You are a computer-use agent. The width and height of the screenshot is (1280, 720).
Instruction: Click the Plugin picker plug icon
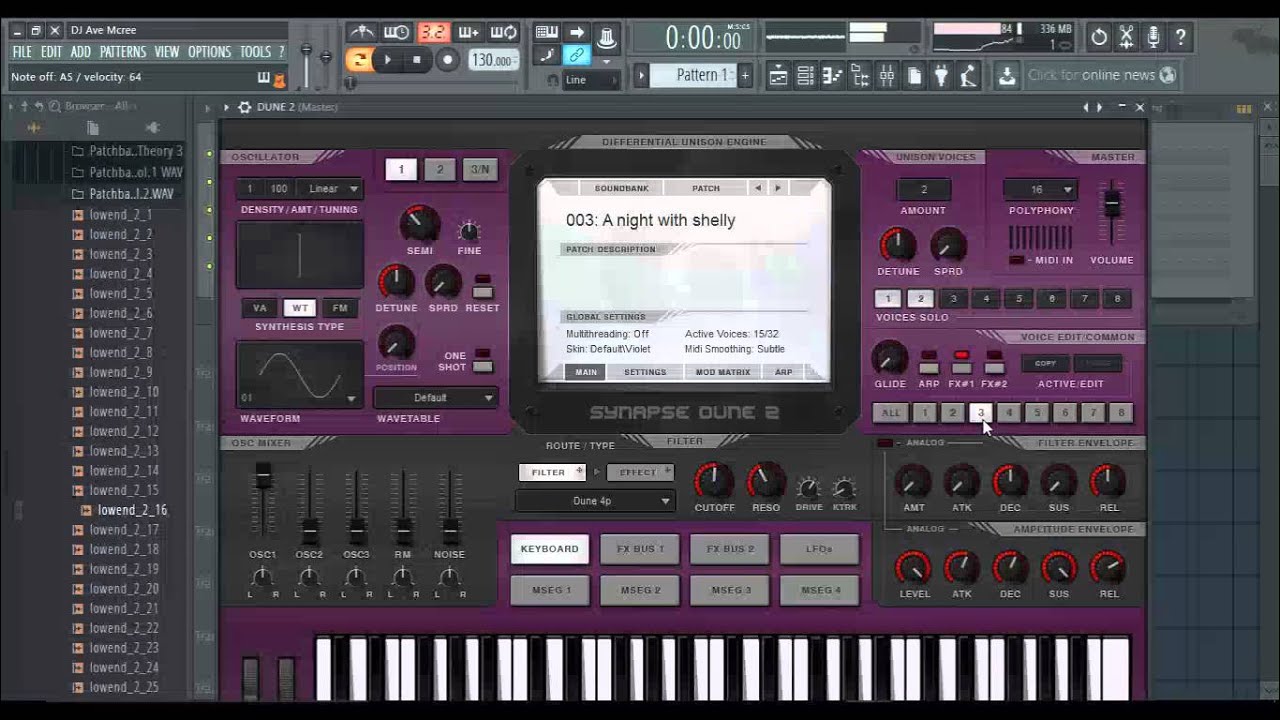[941, 77]
